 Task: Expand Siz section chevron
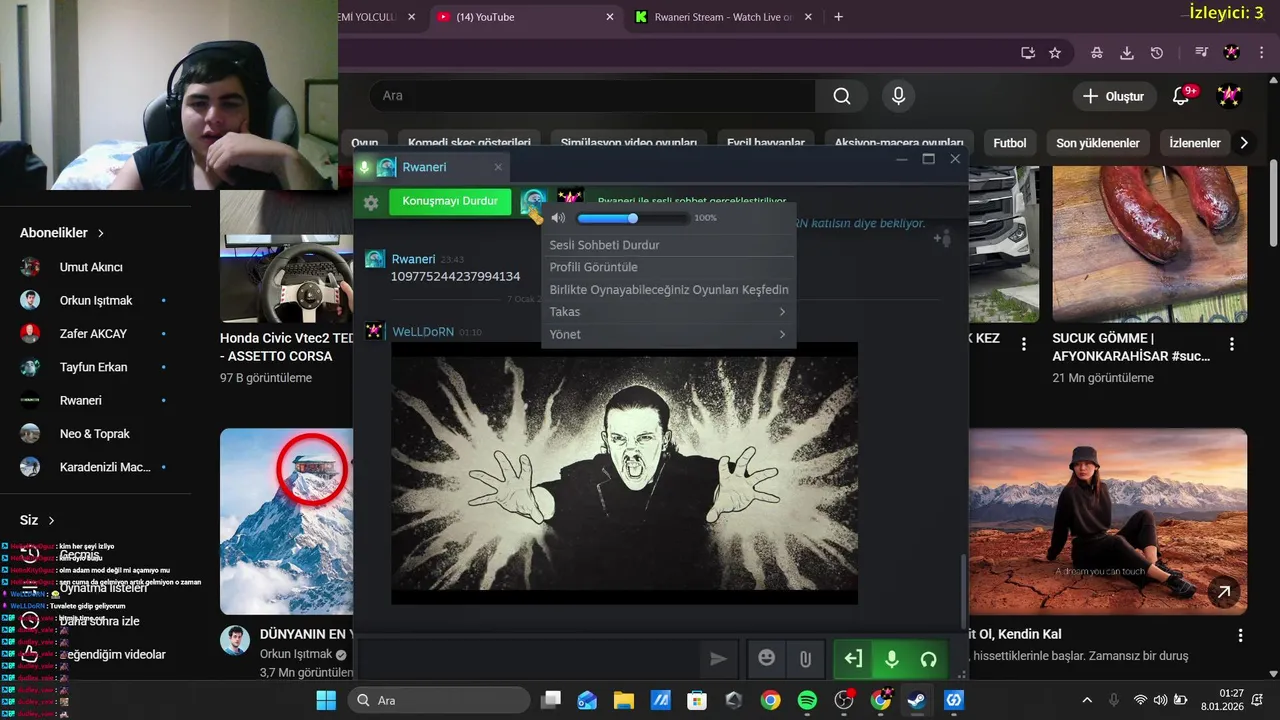pyautogui.click(x=51, y=520)
